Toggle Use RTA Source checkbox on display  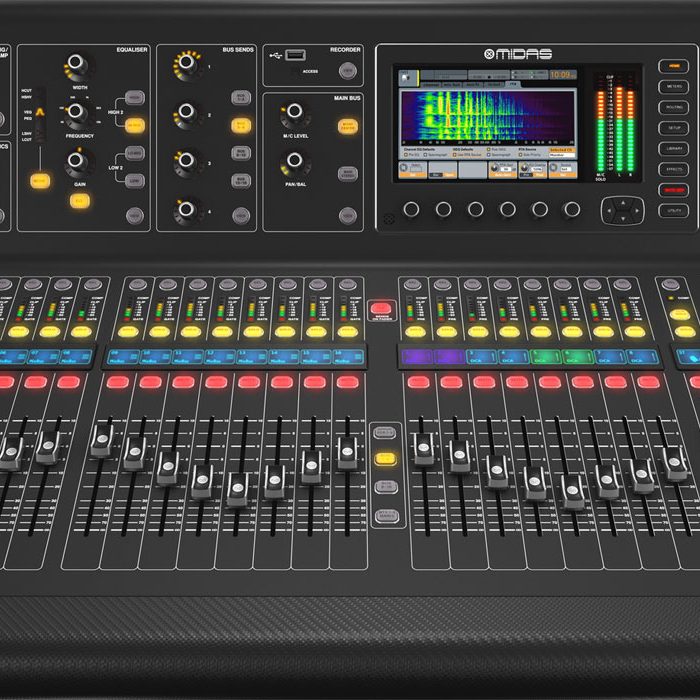pos(455,155)
